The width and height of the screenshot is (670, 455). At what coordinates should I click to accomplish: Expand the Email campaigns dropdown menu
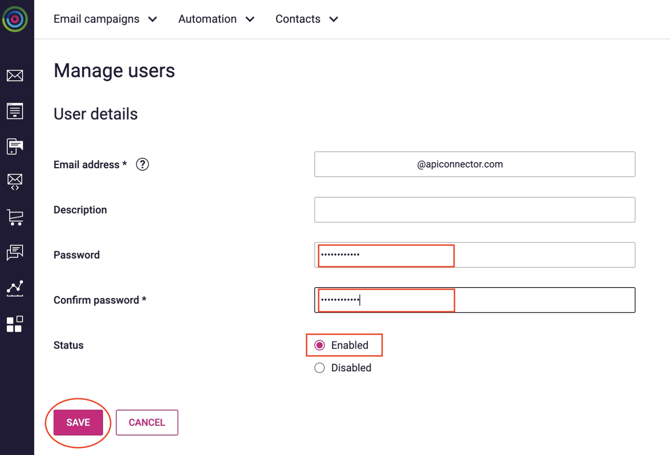[x=105, y=19]
